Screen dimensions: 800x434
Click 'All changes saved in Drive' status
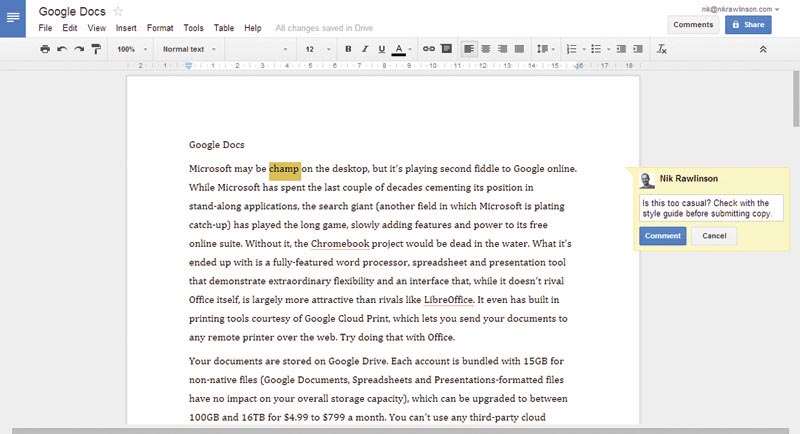(x=324, y=28)
